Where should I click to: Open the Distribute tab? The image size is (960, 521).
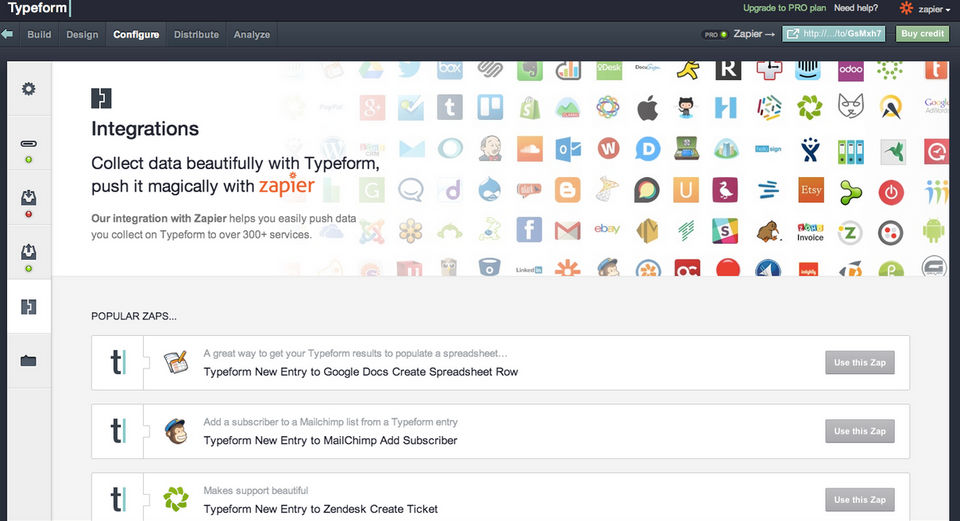coord(196,34)
